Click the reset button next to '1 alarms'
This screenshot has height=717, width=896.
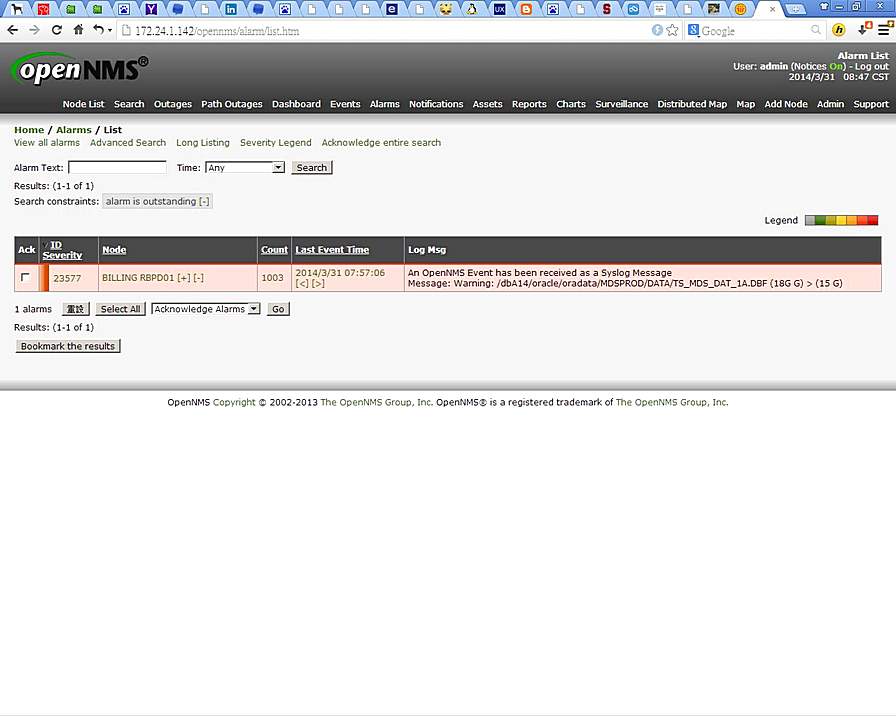tap(75, 309)
